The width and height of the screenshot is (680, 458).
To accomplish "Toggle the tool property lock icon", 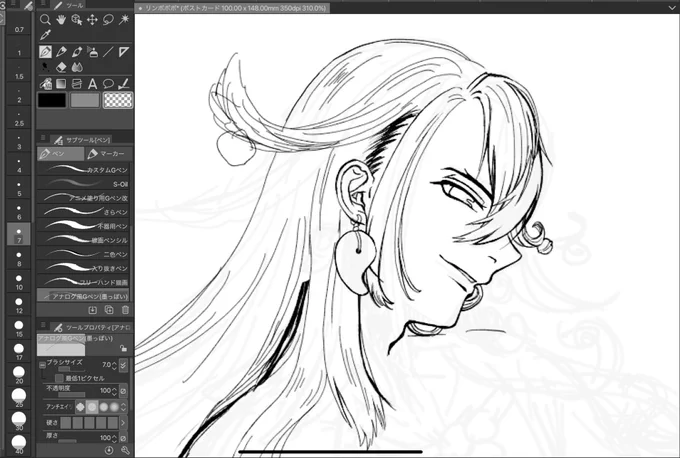I will pyautogui.click(x=124, y=348).
